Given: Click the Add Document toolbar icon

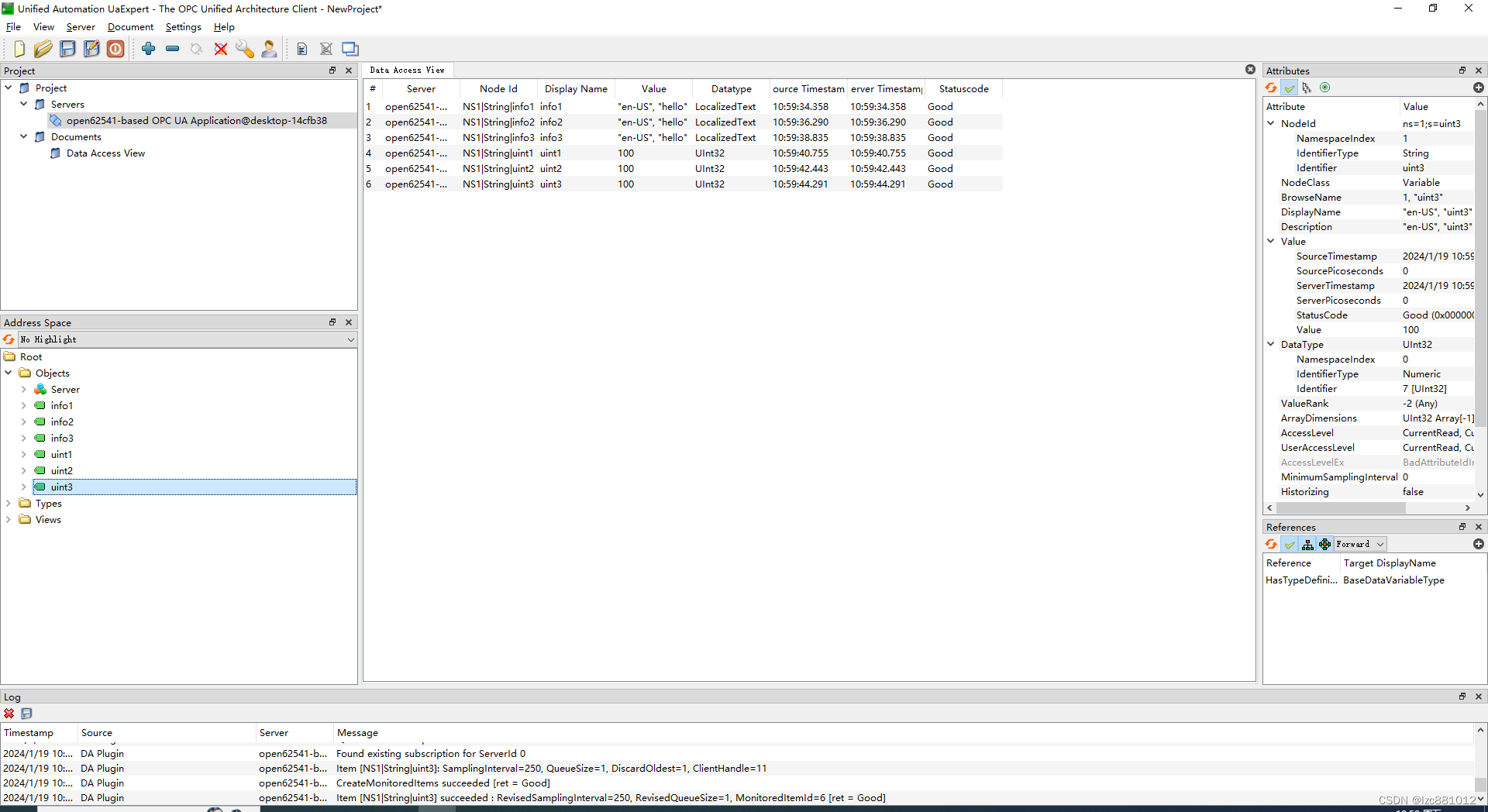Looking at the screenshot, I should [x=302, y=49].
